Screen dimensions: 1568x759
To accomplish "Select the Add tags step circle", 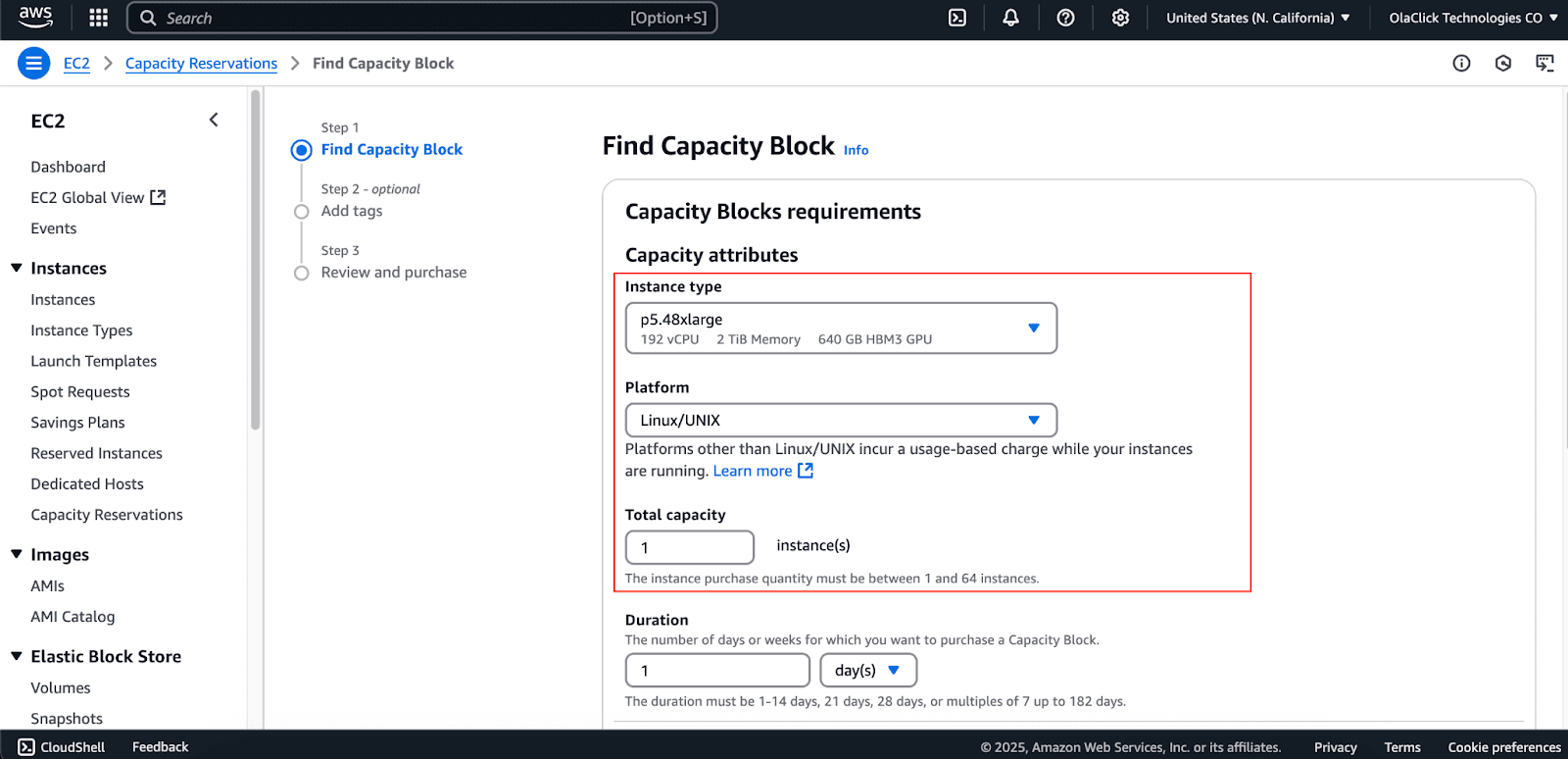I will [302, 212].
